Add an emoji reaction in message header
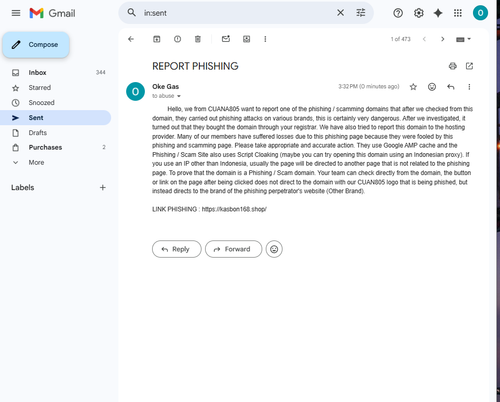This screenshot has height=402, width=500. point(432,87)
